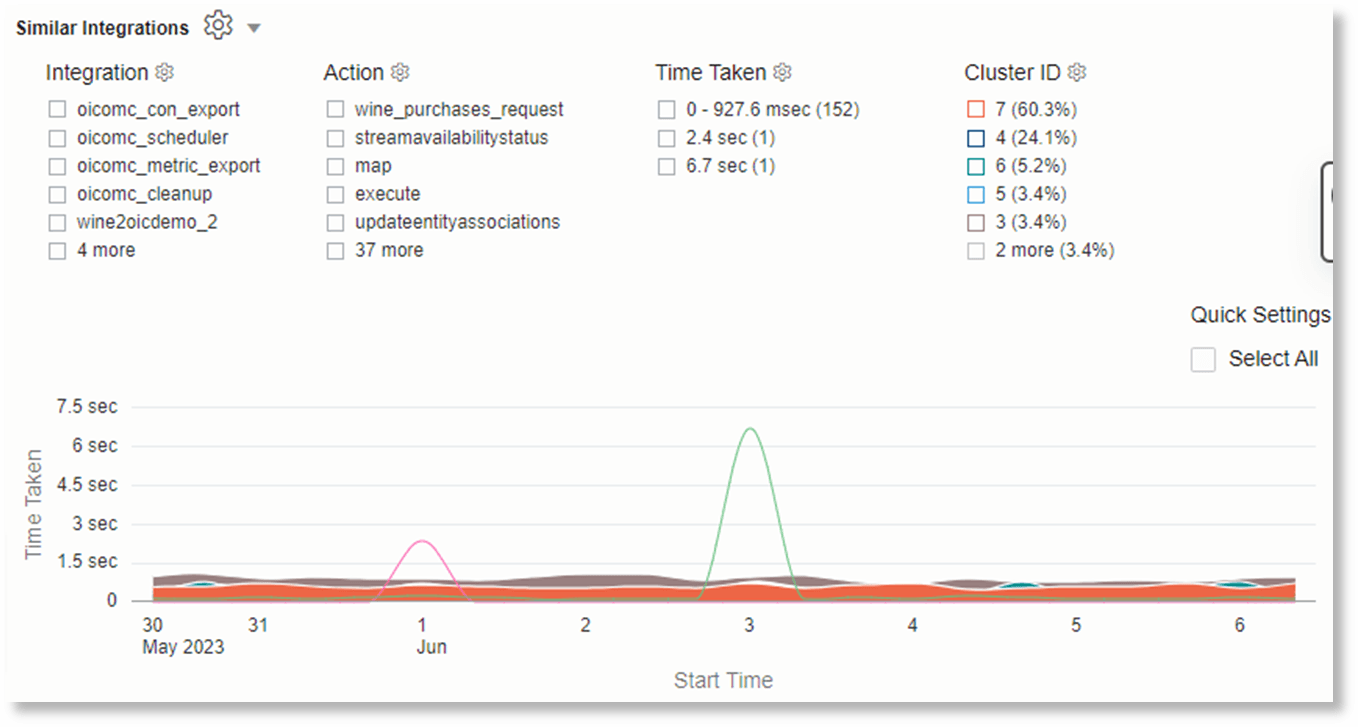The image size is (1358, 727).
Task: Enable the oicomc_con_export integration filter
Action: click(x=57, y=109)
